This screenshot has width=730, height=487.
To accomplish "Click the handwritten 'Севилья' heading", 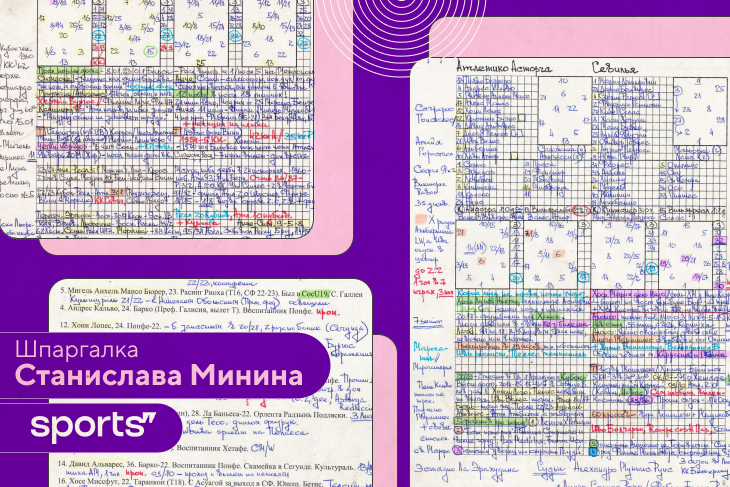I will click(x=615, y=68).
